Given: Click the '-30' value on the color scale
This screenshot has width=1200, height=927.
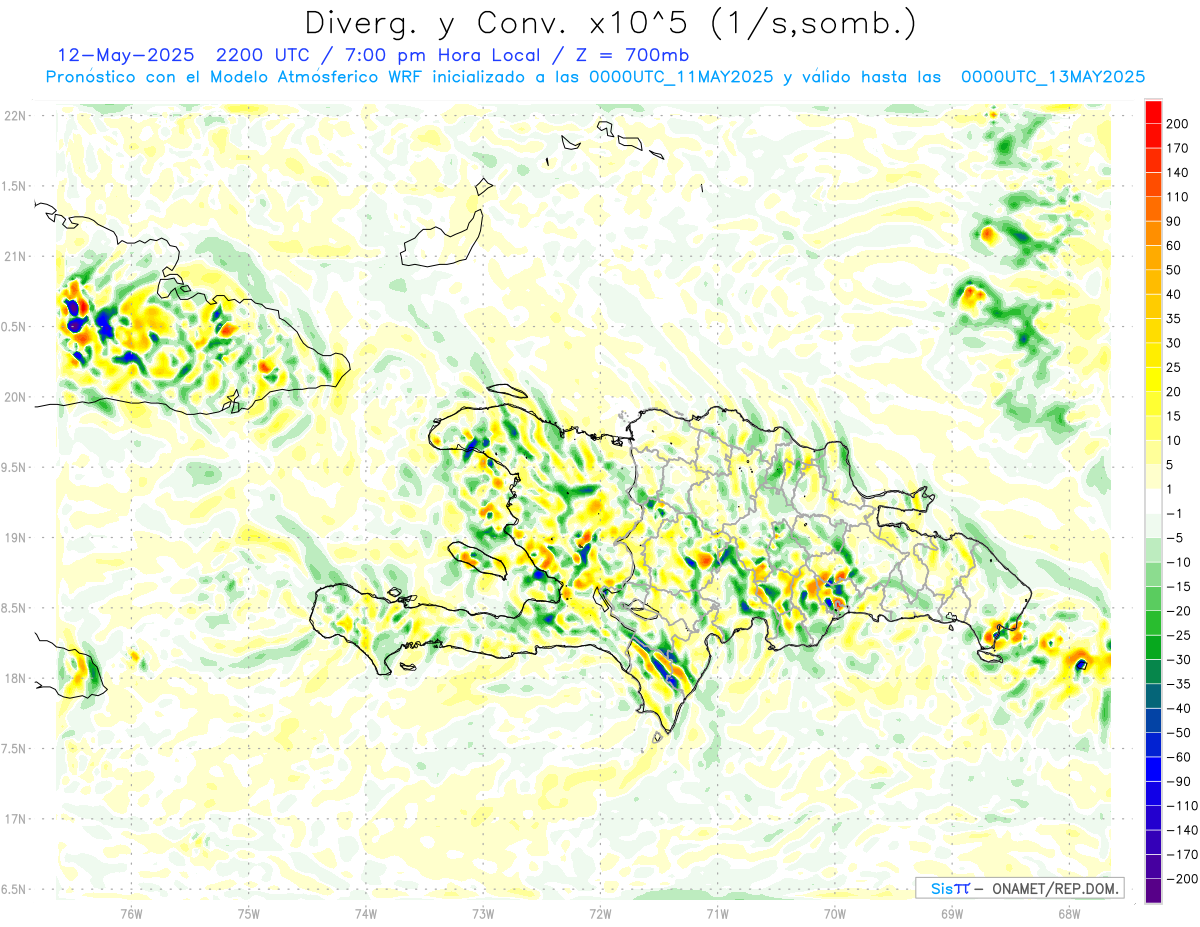Looking at the screenshot, I should (1178, 660).
